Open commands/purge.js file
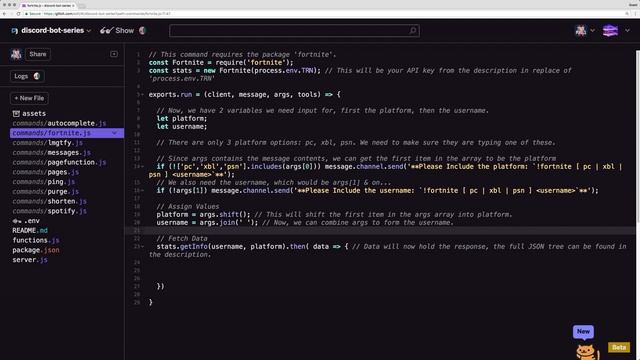Image resolution: width=640 pixels, height=360 pixels. [x=45, y=192]
